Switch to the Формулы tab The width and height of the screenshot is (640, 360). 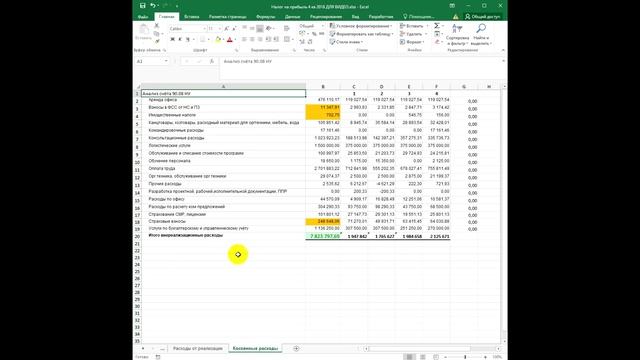[265, 17]
